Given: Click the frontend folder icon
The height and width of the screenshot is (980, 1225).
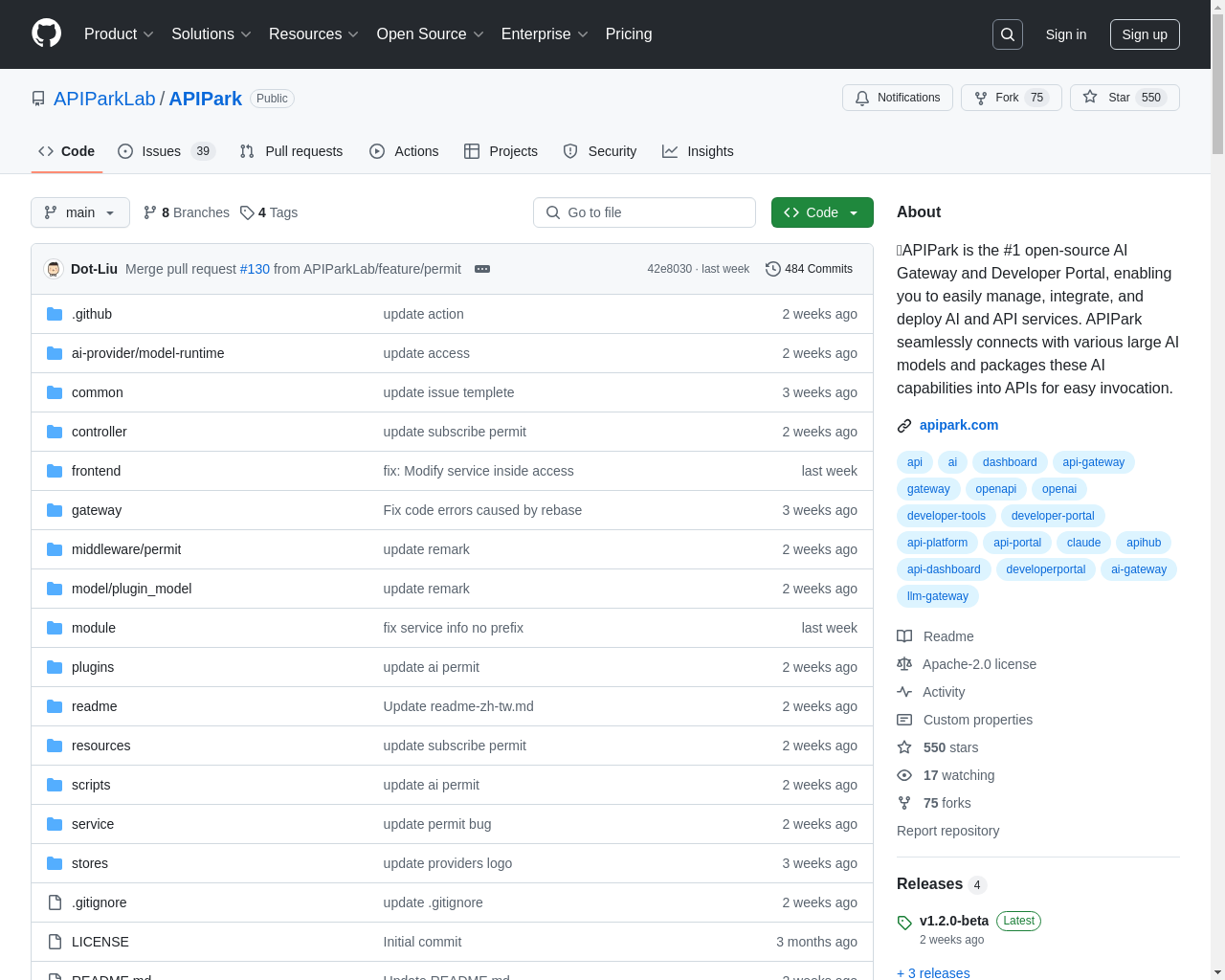Looking at the screenshot, I should click(55, 471).
